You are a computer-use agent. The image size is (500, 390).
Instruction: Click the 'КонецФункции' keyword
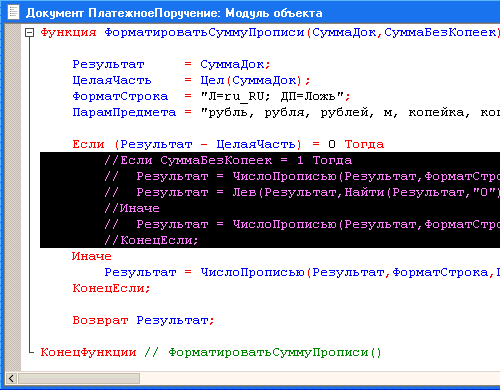88,352
